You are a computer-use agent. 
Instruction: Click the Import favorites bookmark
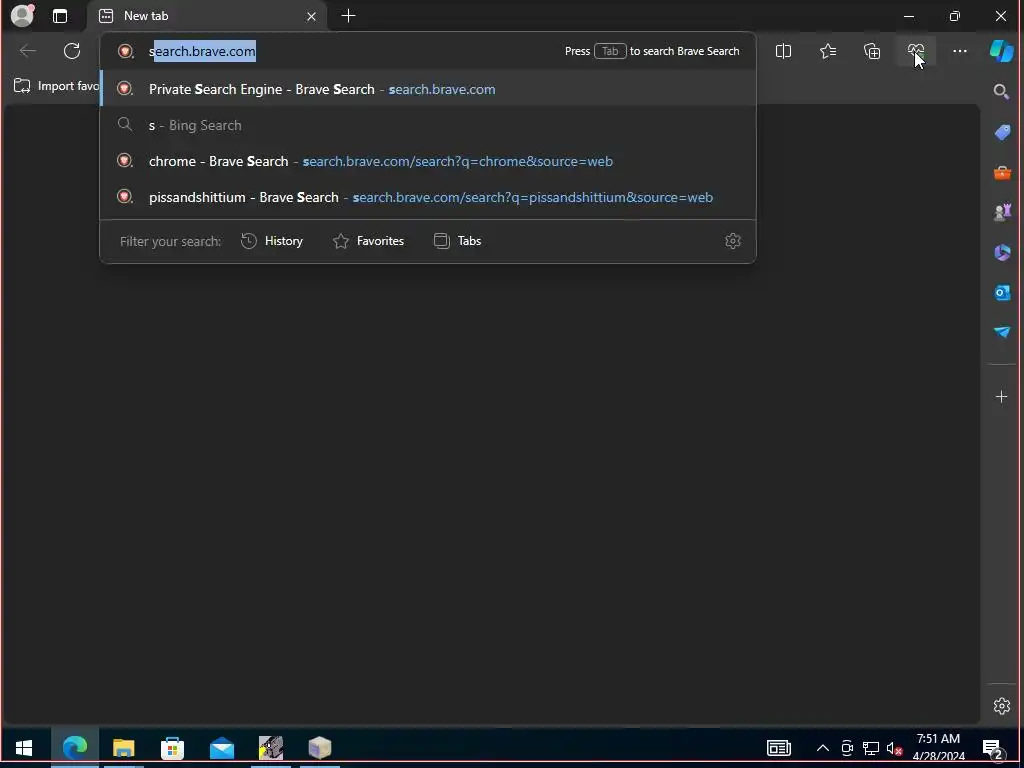coord(57,86)
